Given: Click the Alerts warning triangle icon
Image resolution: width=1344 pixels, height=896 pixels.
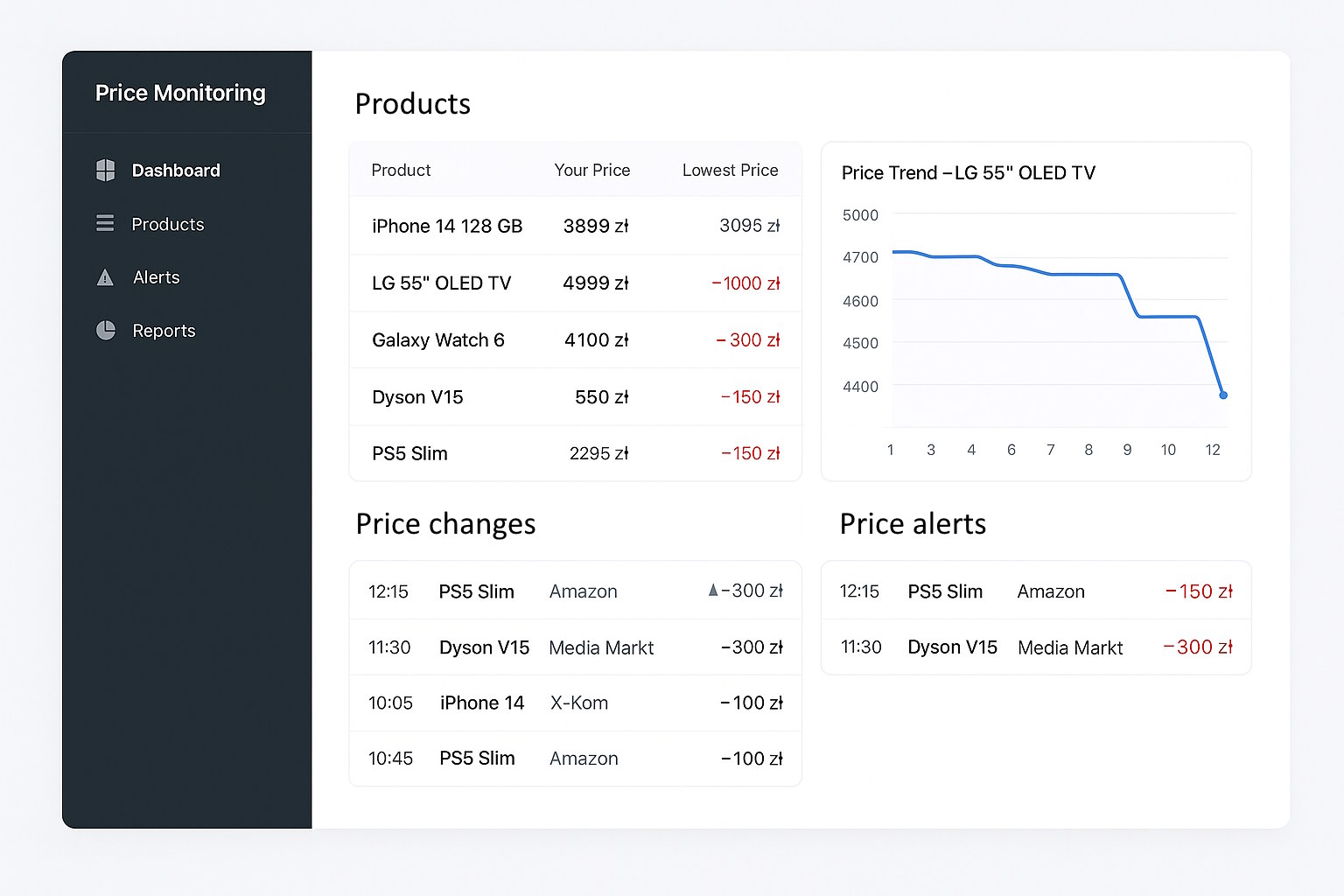Looking at the screenshot, I should point(105,277).
